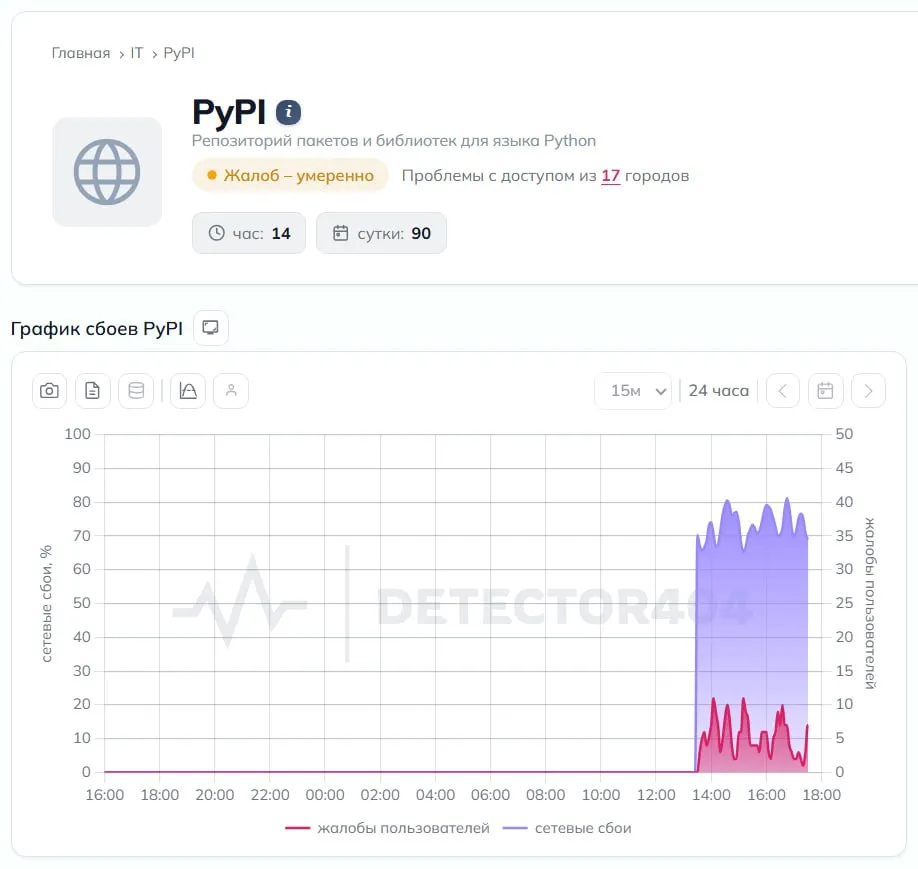Click the Python repository description text

click(x=394, y=141)
